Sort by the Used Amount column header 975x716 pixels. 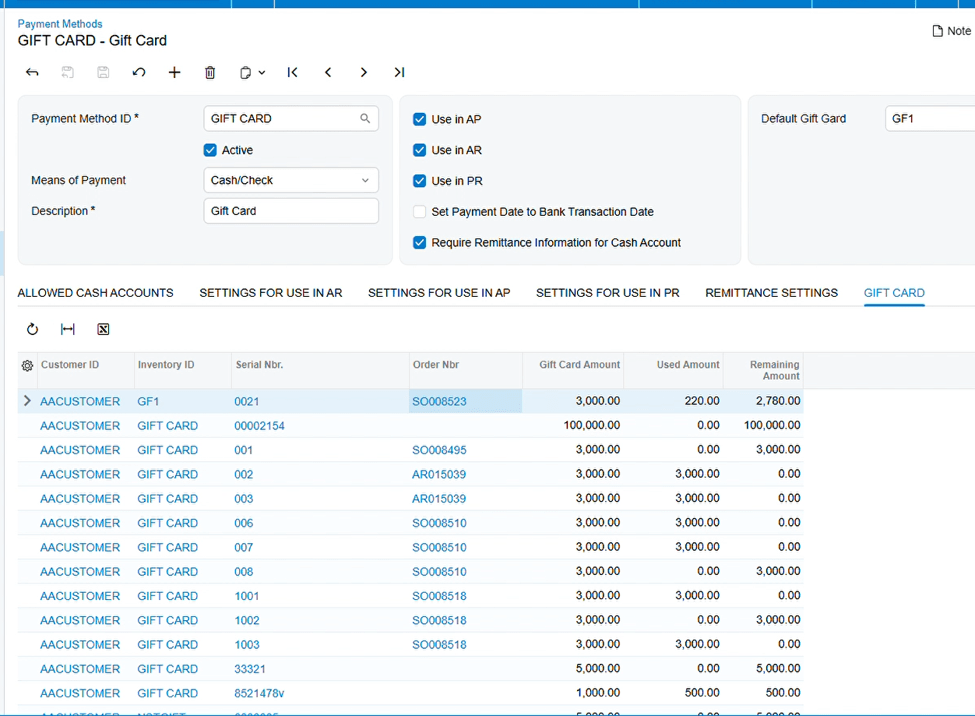pyautogui.click(x=688, y=365)
